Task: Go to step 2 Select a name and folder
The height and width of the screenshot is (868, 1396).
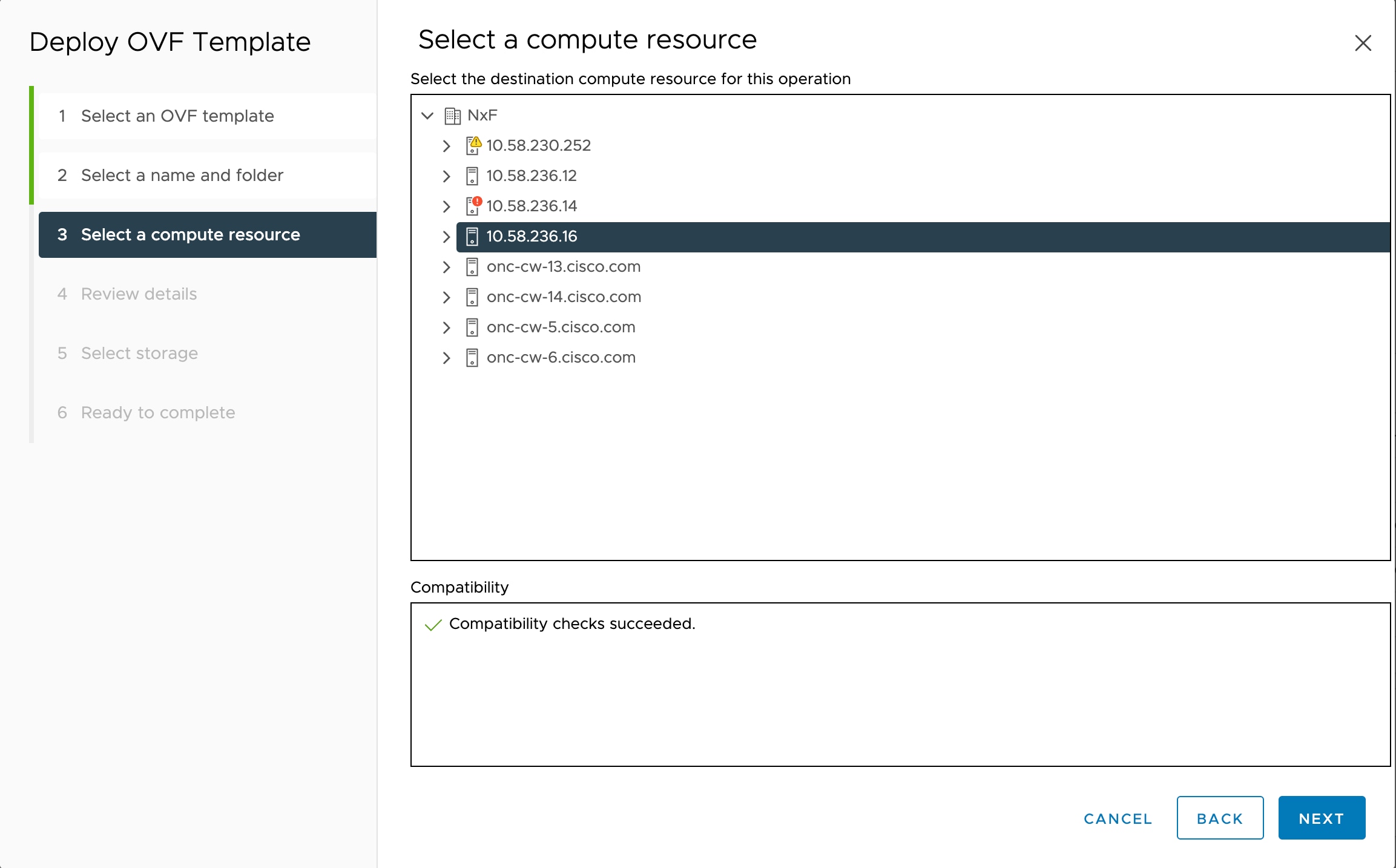Action: (208, 175)
